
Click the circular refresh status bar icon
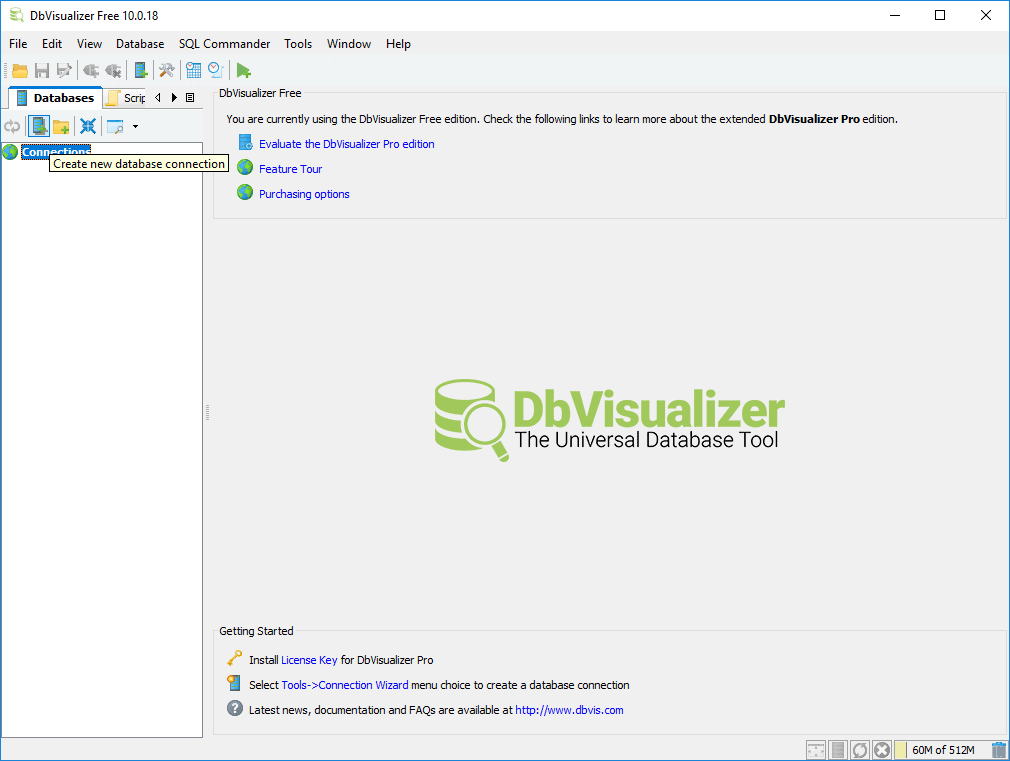coord(860,750)
